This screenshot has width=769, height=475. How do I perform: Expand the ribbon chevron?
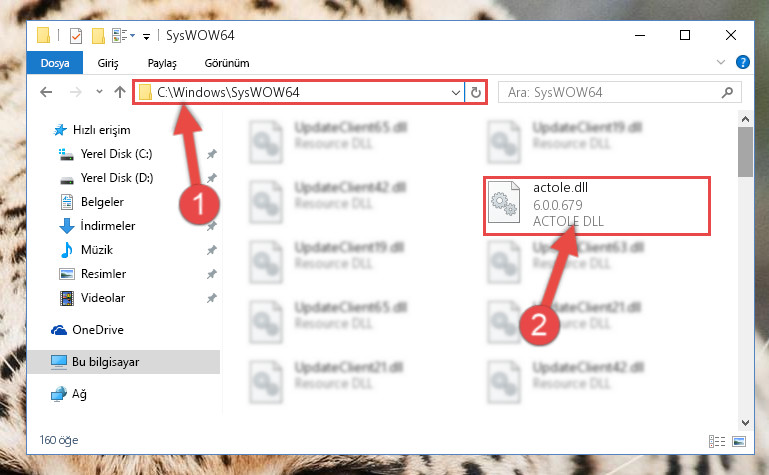[x=721, y=62]
